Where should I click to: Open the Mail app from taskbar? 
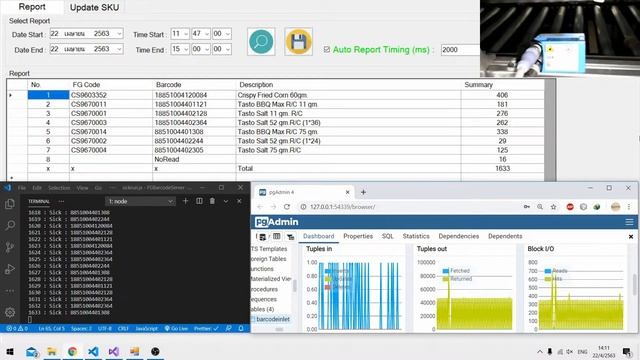click(31, 351)
